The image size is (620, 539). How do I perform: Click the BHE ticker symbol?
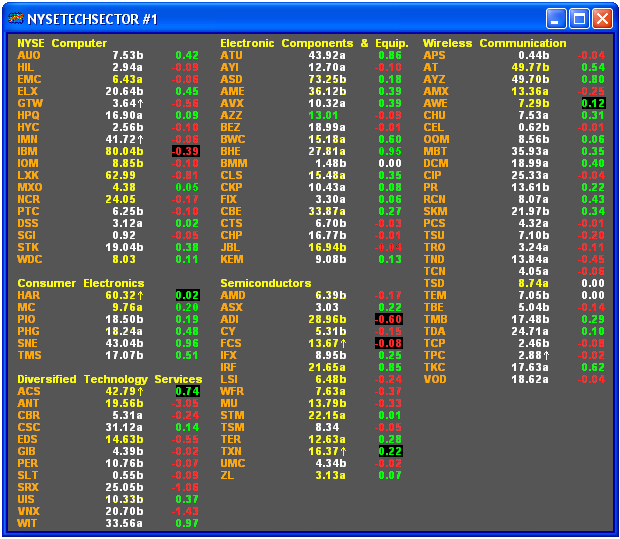click(x=231, y=151)
